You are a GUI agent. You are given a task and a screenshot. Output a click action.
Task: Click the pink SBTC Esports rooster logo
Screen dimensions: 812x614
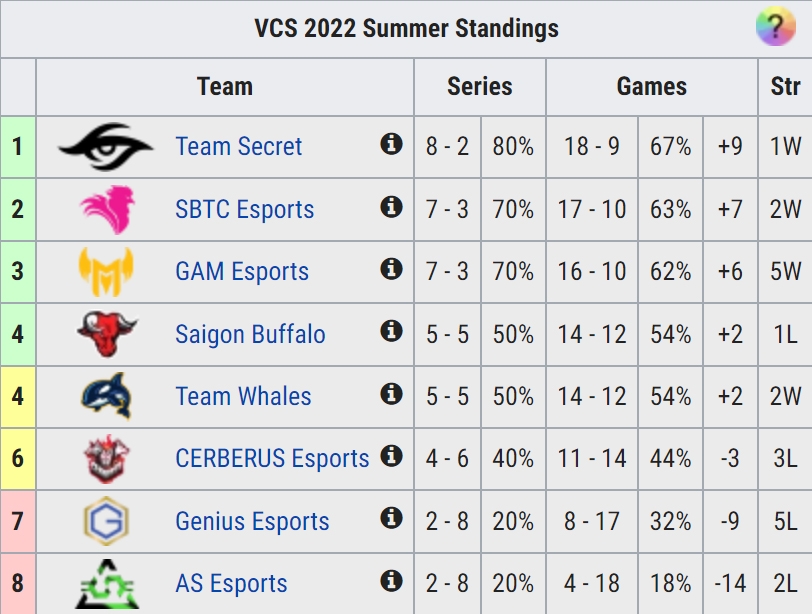(x=108, y=209)
